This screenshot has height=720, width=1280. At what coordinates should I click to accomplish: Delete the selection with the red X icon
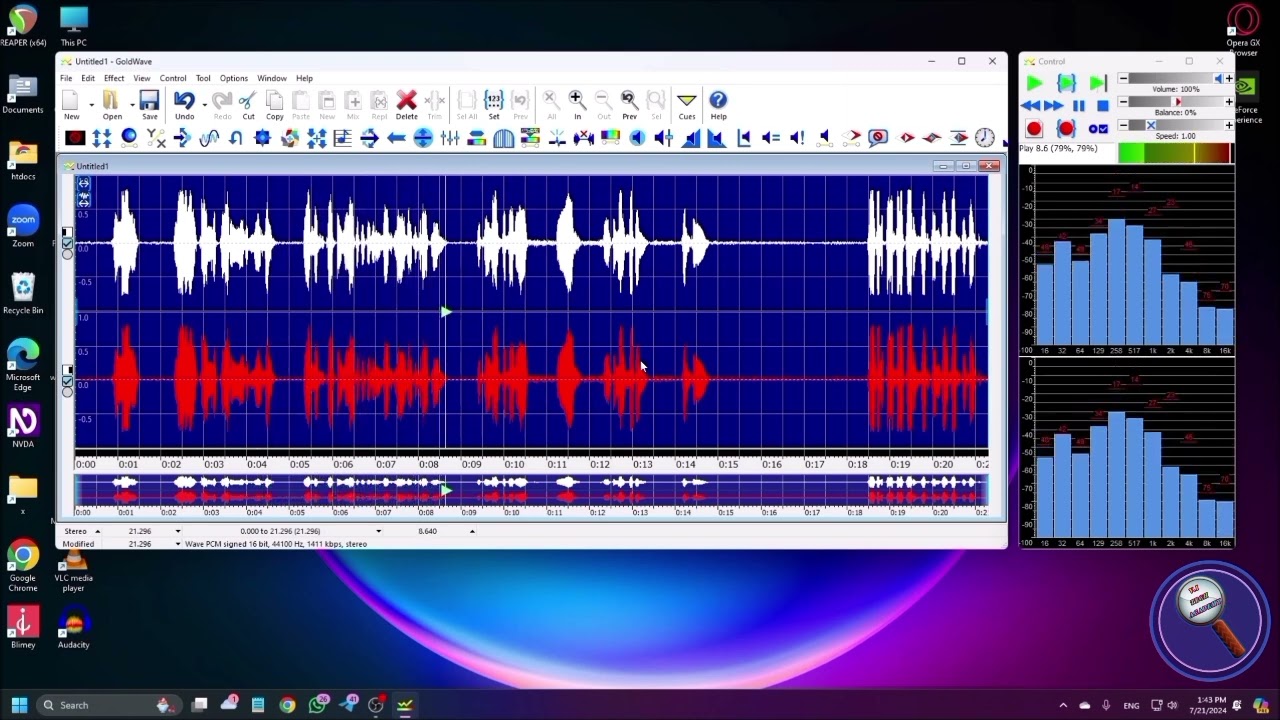point(406,104)
